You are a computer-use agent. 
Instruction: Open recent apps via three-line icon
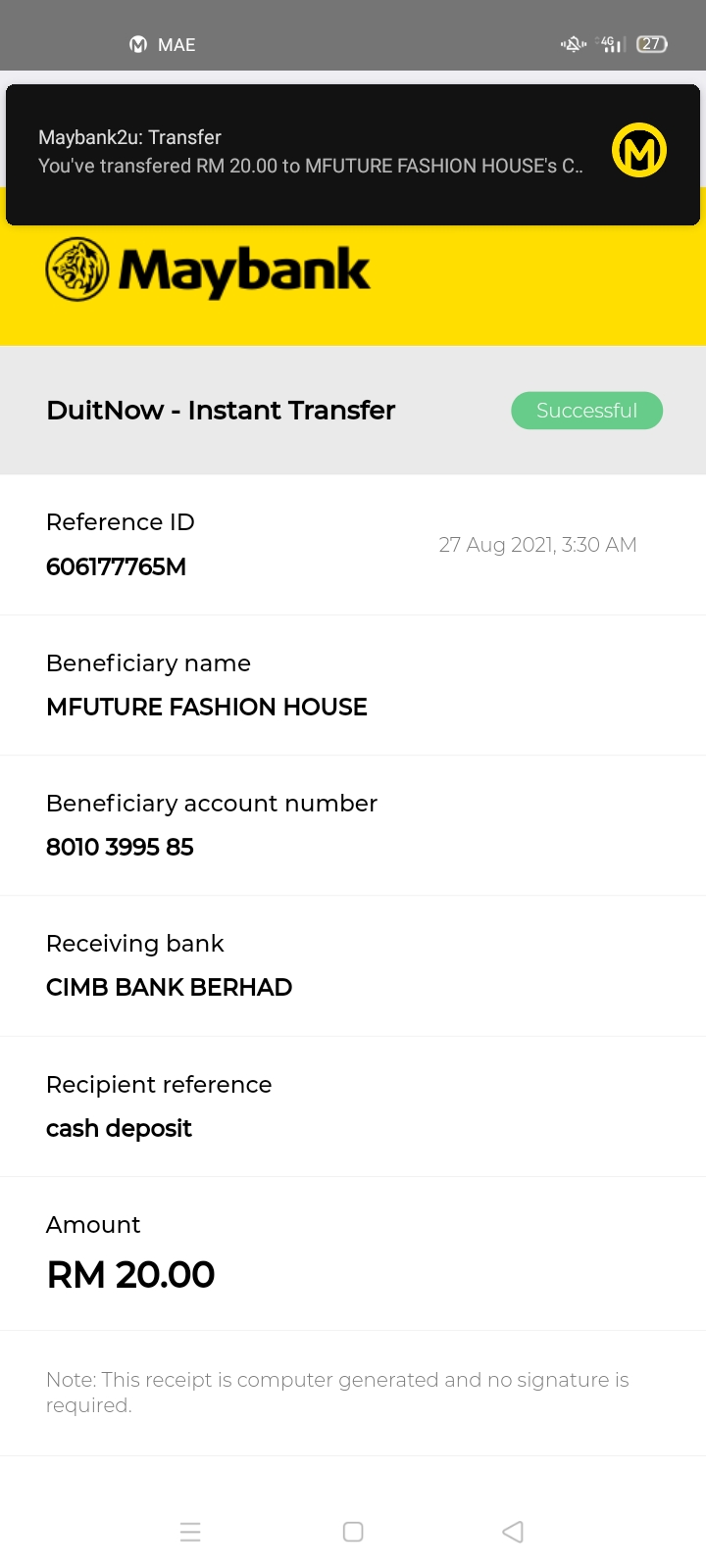tap(190, 1532)
